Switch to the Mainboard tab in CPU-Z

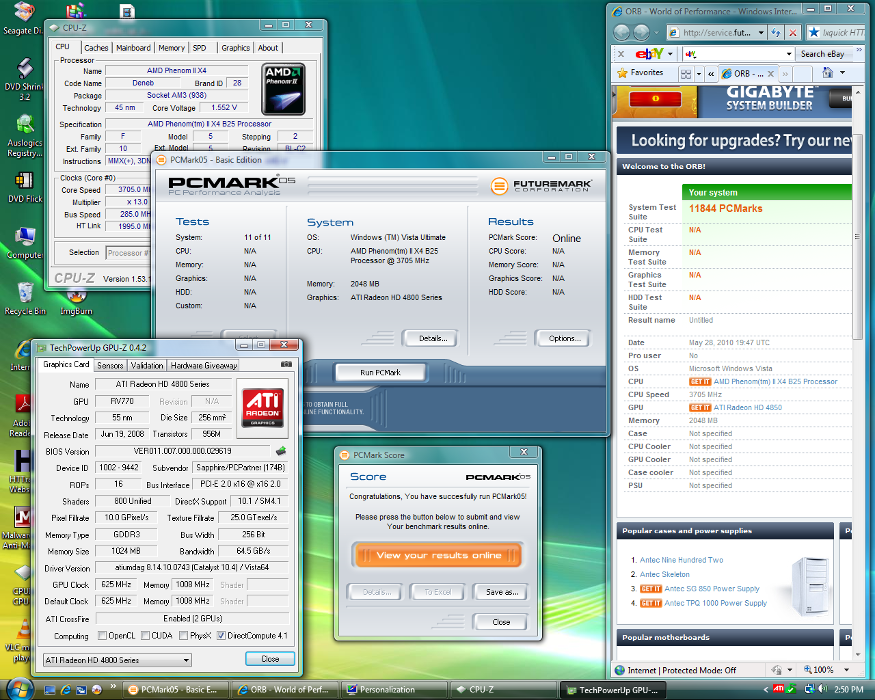tap(133, 48)
